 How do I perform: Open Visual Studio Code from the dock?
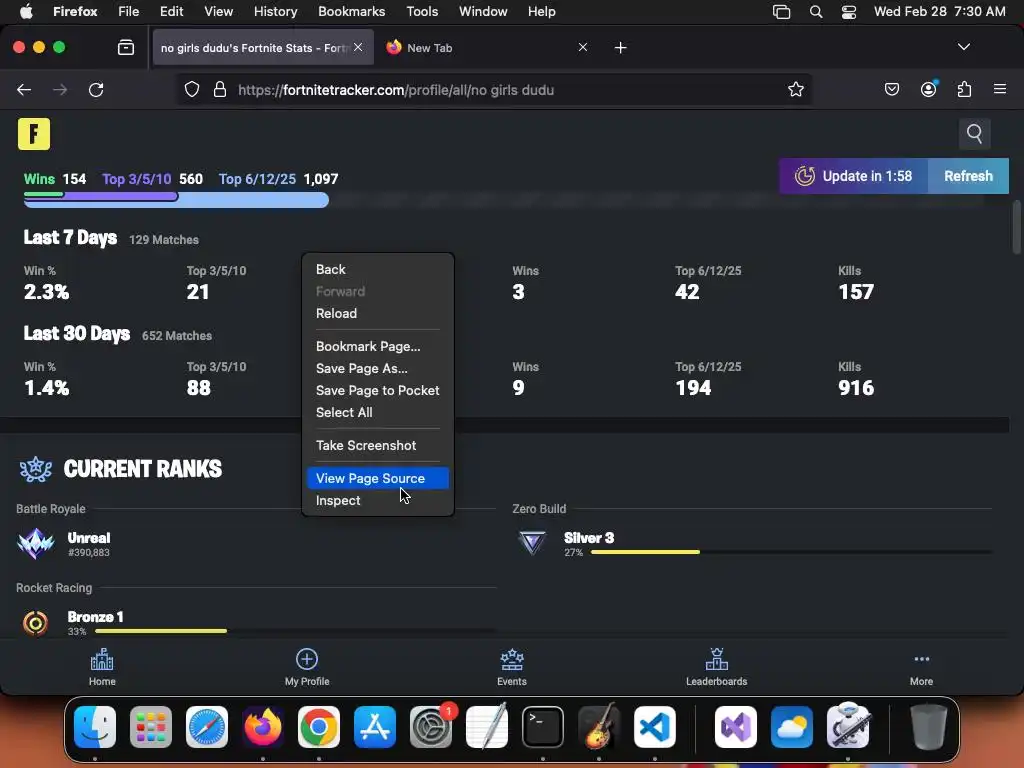tap(654, 727)
